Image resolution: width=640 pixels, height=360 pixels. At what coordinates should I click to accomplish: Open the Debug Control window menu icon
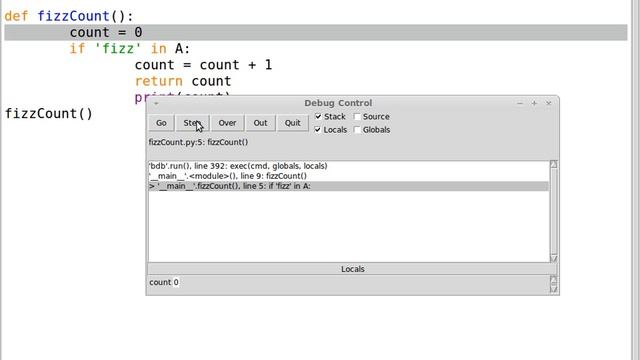pyautogui.click(x=156, y=104)
